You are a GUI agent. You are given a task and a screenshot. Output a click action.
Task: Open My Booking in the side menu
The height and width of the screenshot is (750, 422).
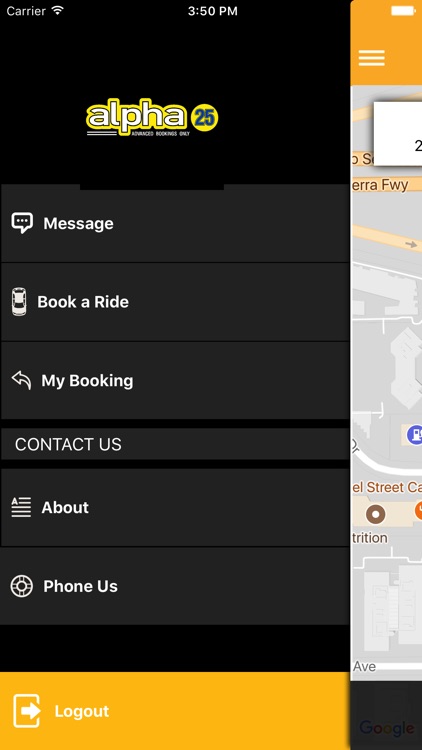point(175,381)
